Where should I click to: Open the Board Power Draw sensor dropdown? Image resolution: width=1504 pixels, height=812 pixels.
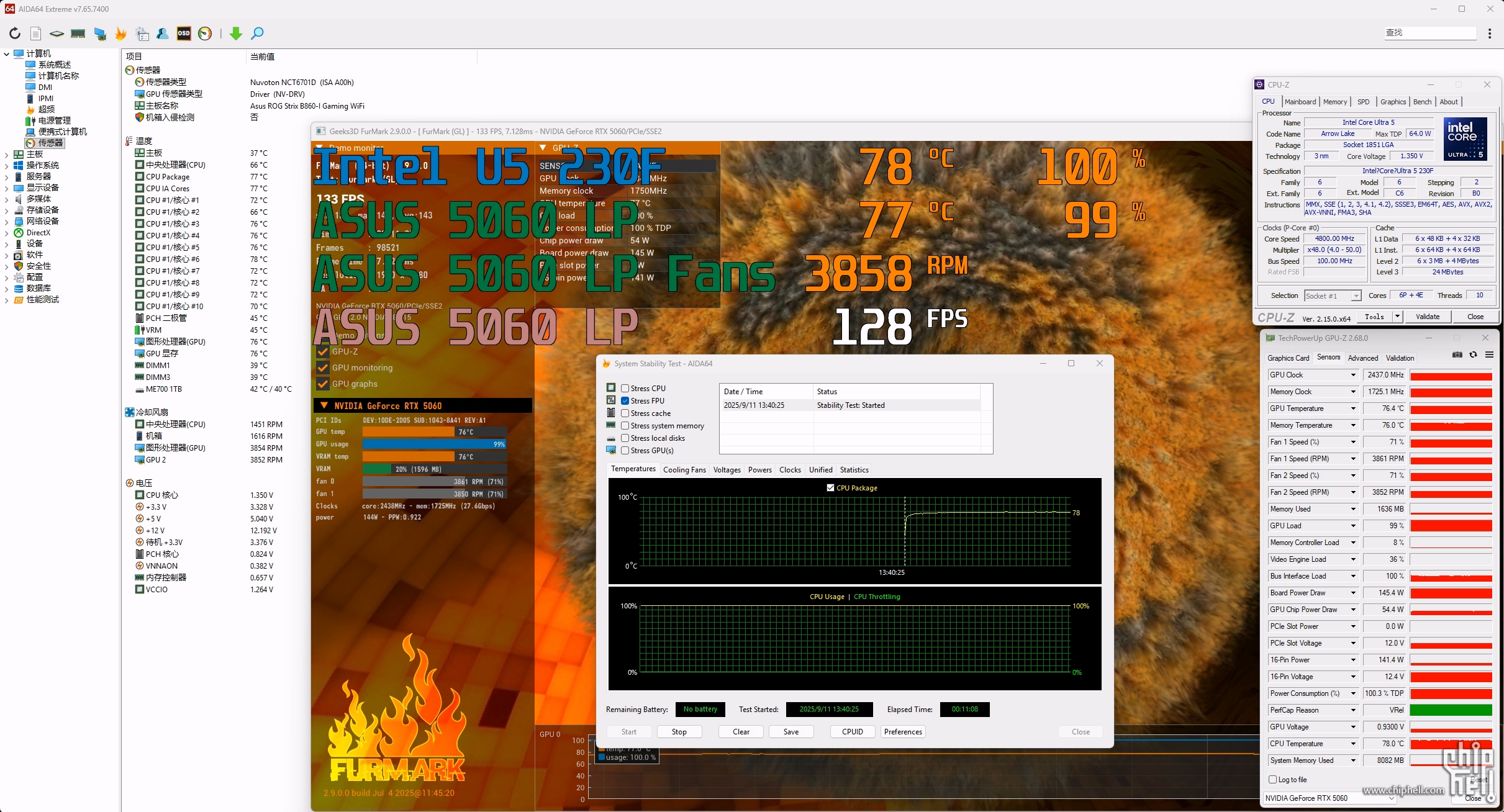click(x=1353, y=593)
